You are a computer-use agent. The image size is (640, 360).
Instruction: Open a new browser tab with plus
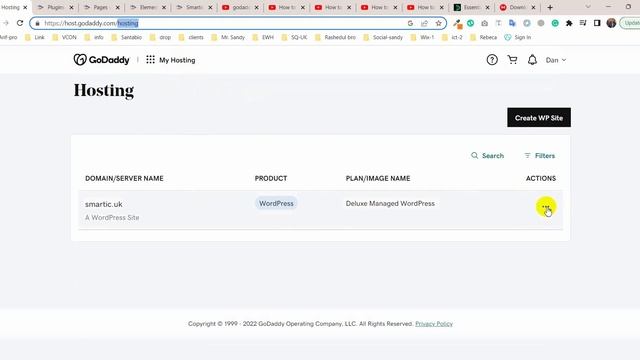[x=550, y=7]
